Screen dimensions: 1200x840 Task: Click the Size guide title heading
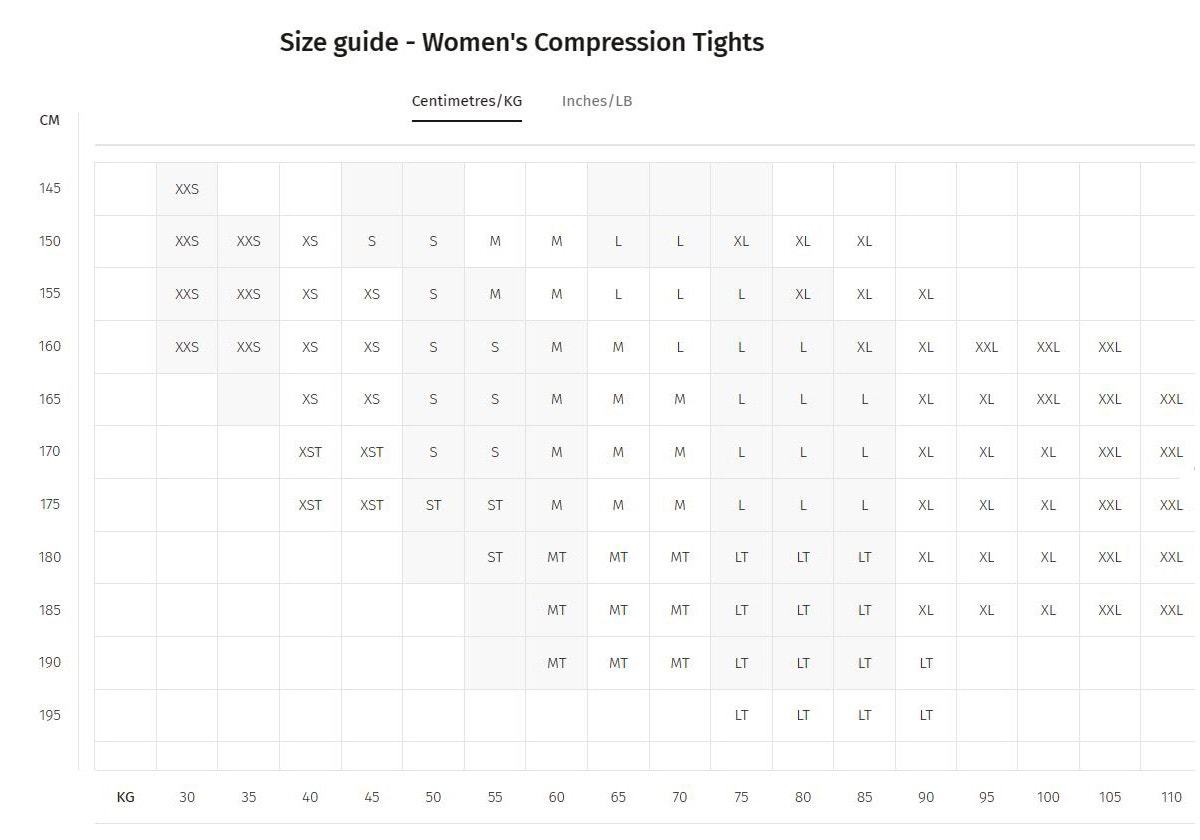point(522,42)
